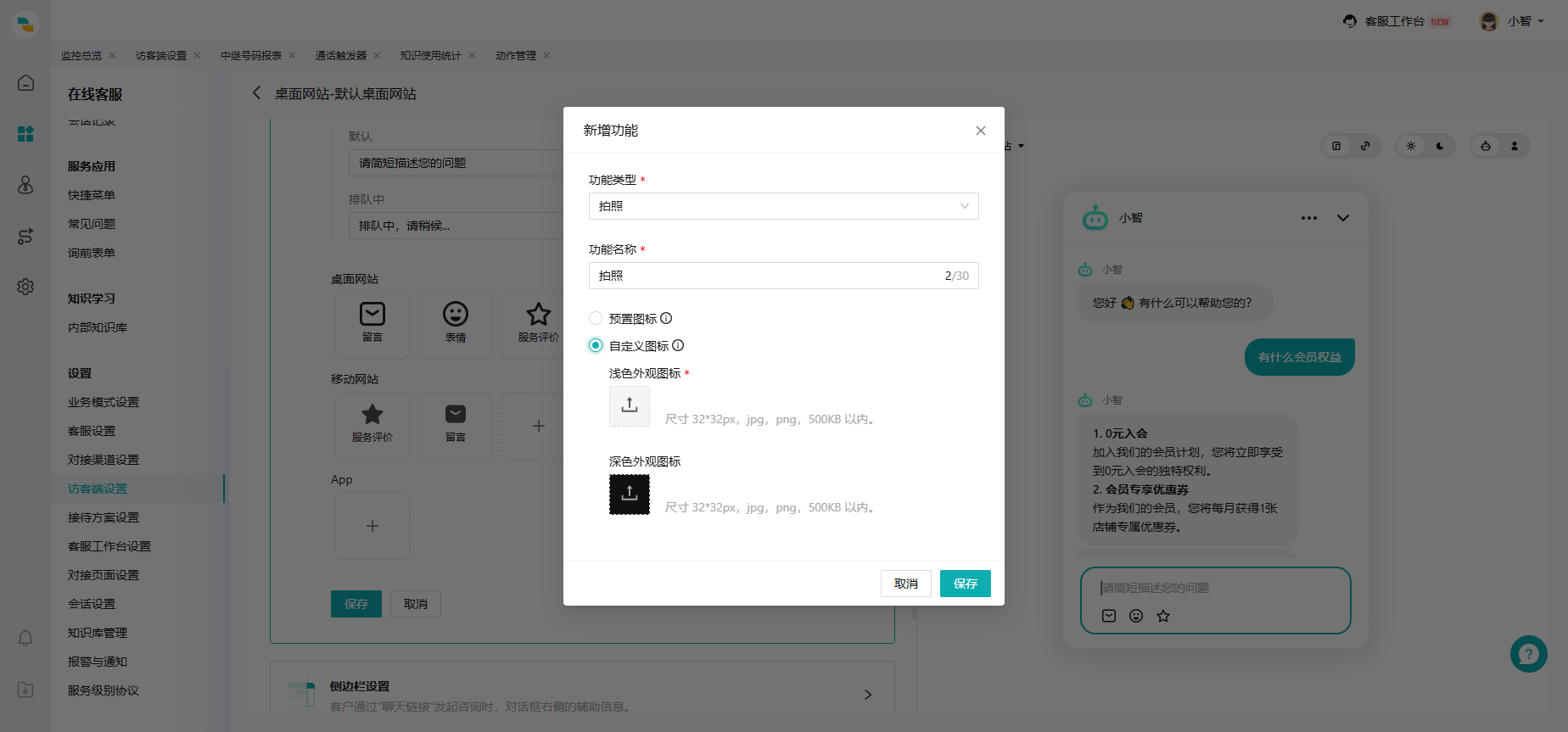Switch to the 通话触发器 tab
The height and width of the screenshot is (732, 1568).
pos(341,55)
